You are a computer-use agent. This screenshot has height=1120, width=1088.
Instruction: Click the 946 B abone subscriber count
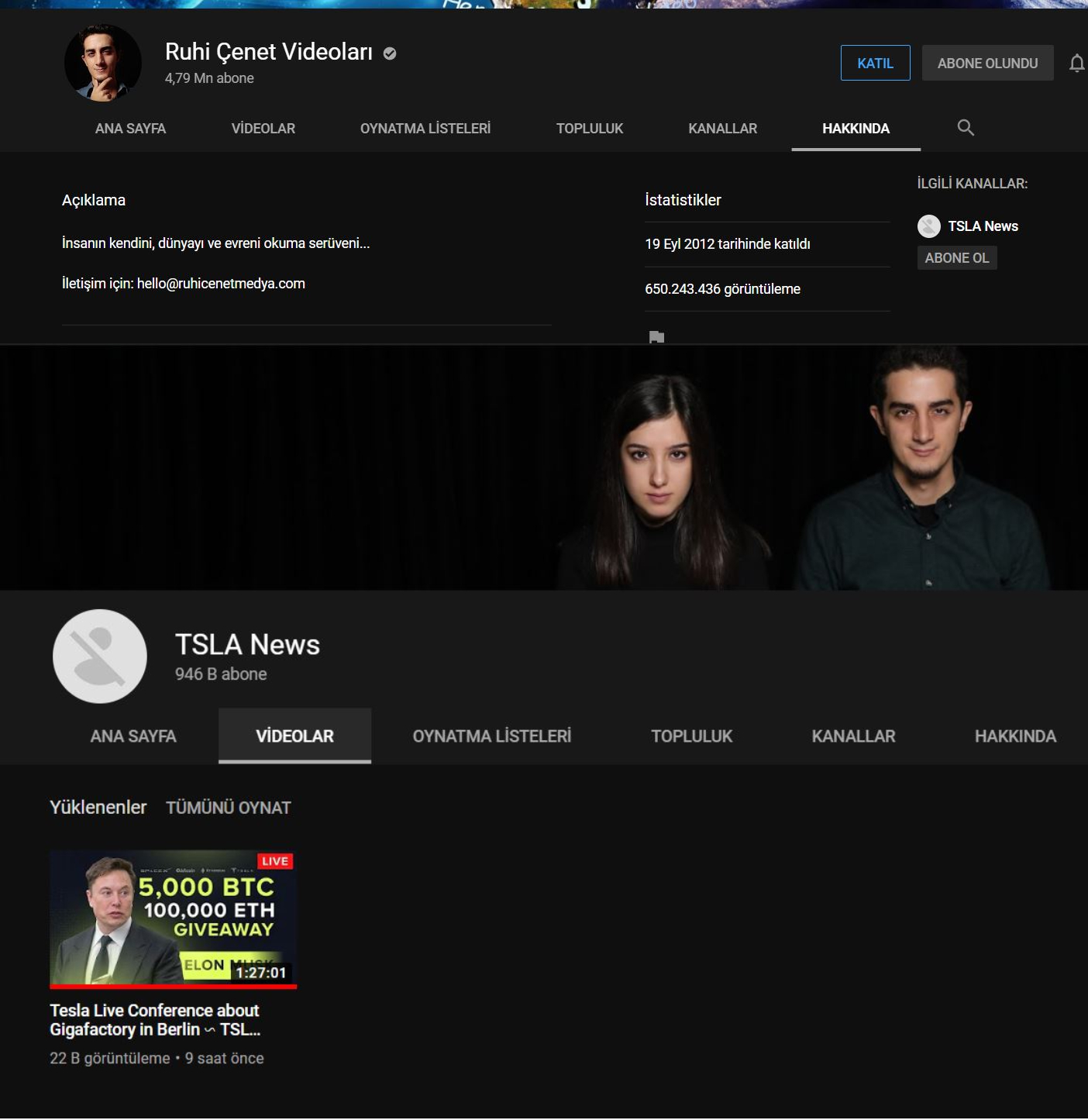coord(221,674)
